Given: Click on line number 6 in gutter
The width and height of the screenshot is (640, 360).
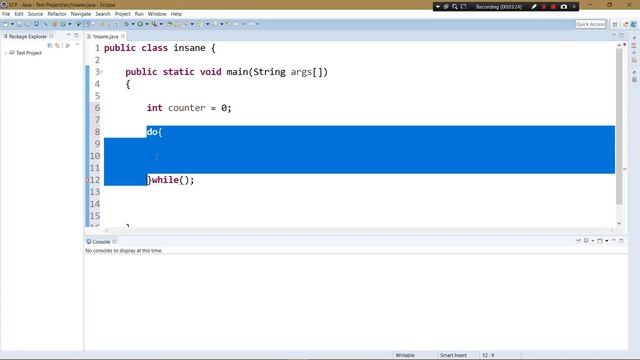Looking at the screenshot, I should point(97,108).
